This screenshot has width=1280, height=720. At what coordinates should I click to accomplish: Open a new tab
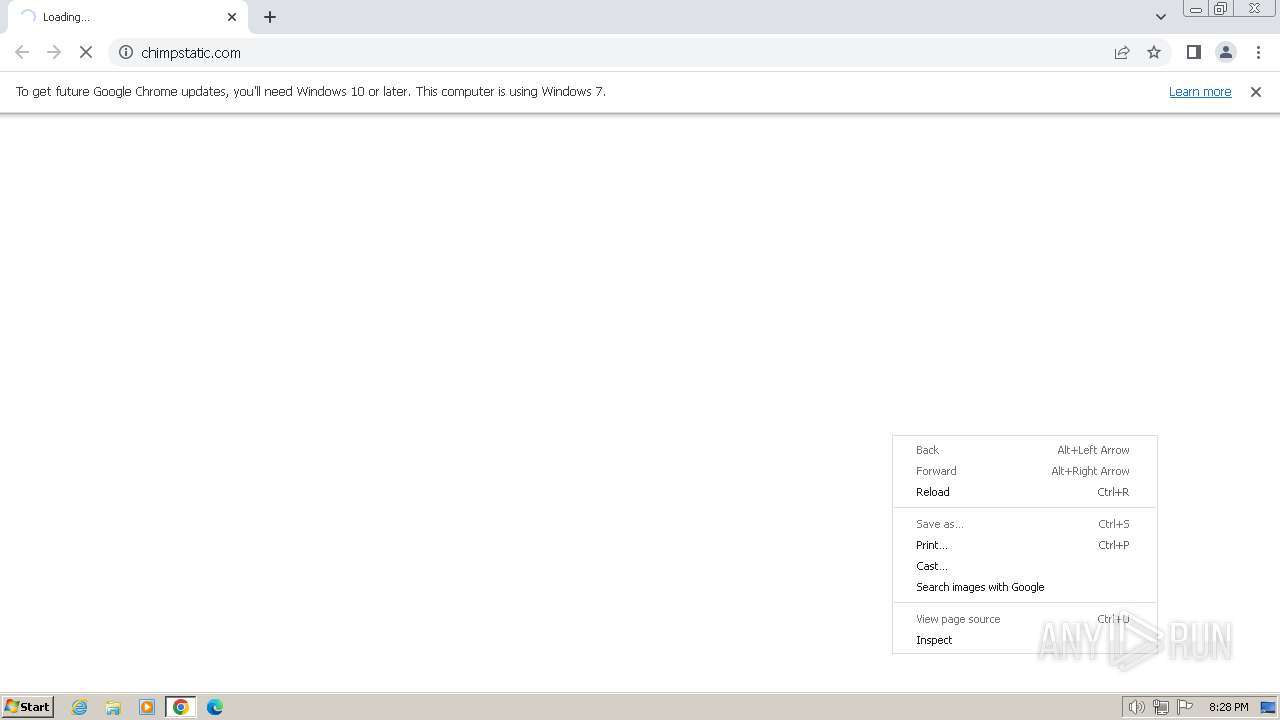click(270, 17)
